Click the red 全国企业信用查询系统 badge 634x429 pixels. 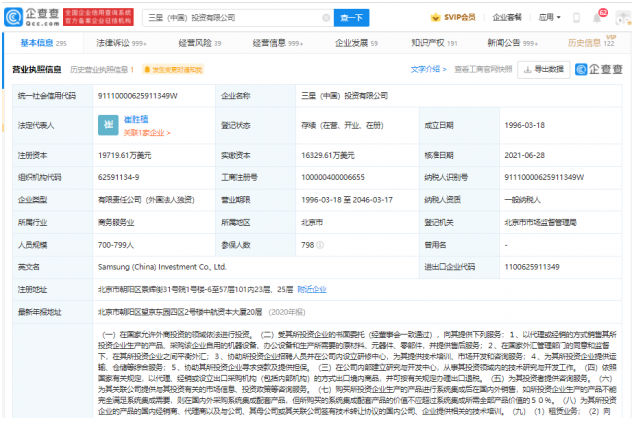pyautogui.click(x=98, y=17)
